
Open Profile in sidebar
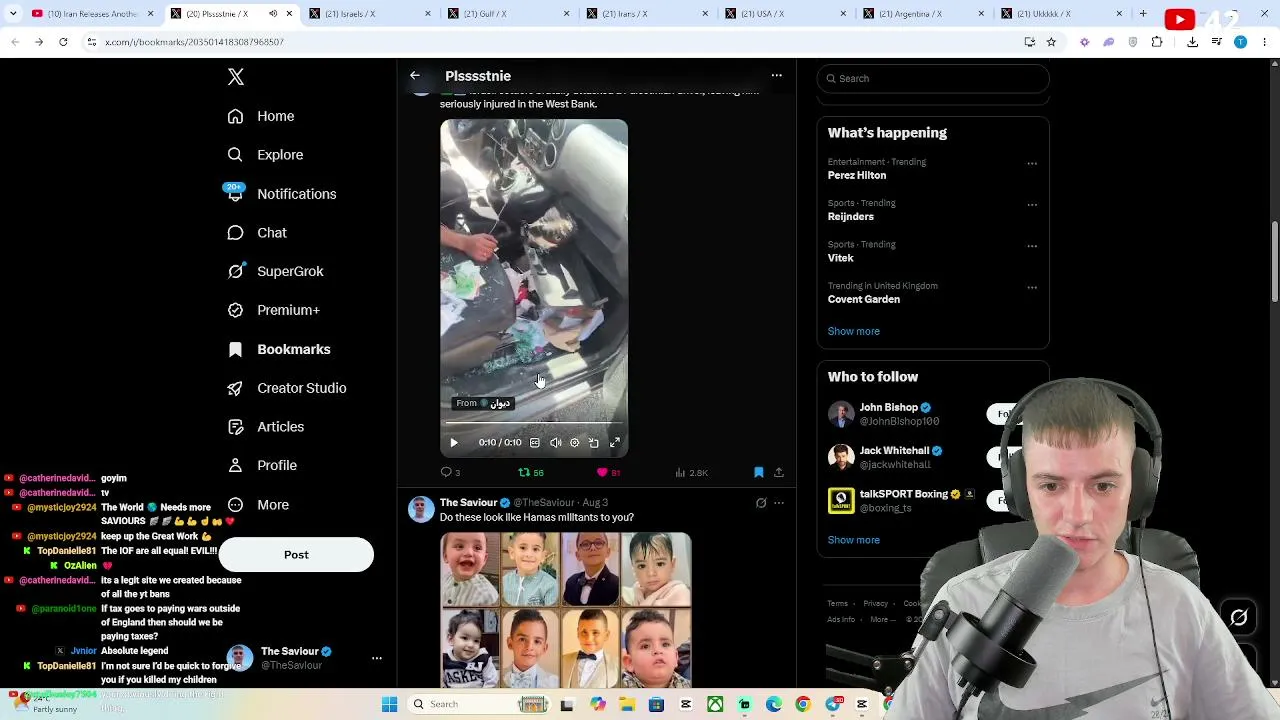262,465
